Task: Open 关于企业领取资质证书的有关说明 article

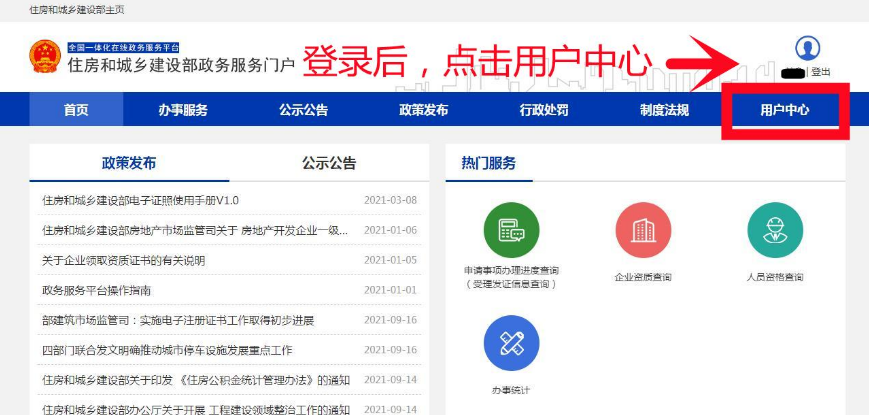Action: 123,260
